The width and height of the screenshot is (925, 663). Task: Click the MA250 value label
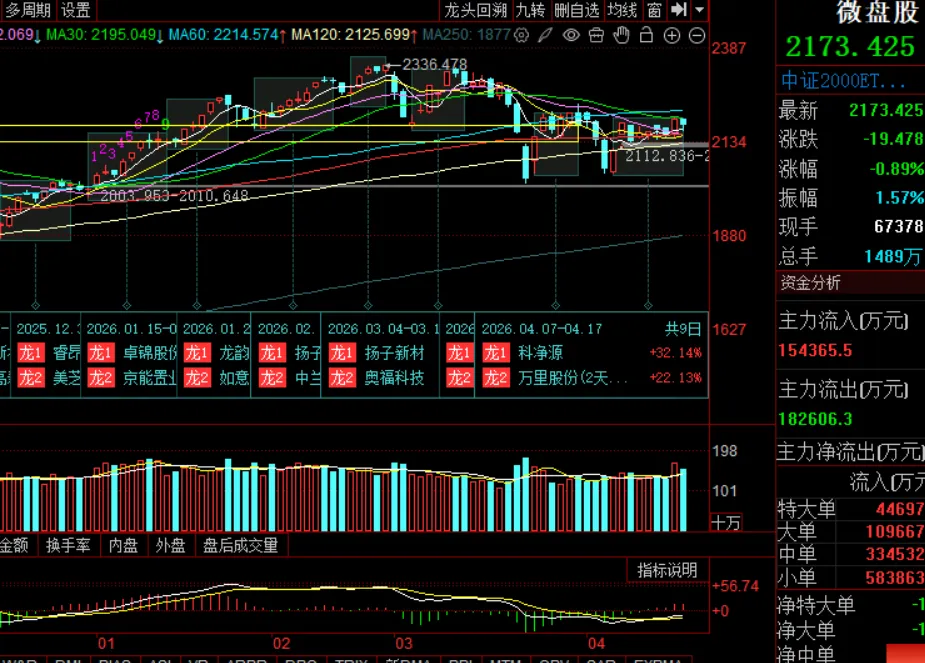coord(466,35)
